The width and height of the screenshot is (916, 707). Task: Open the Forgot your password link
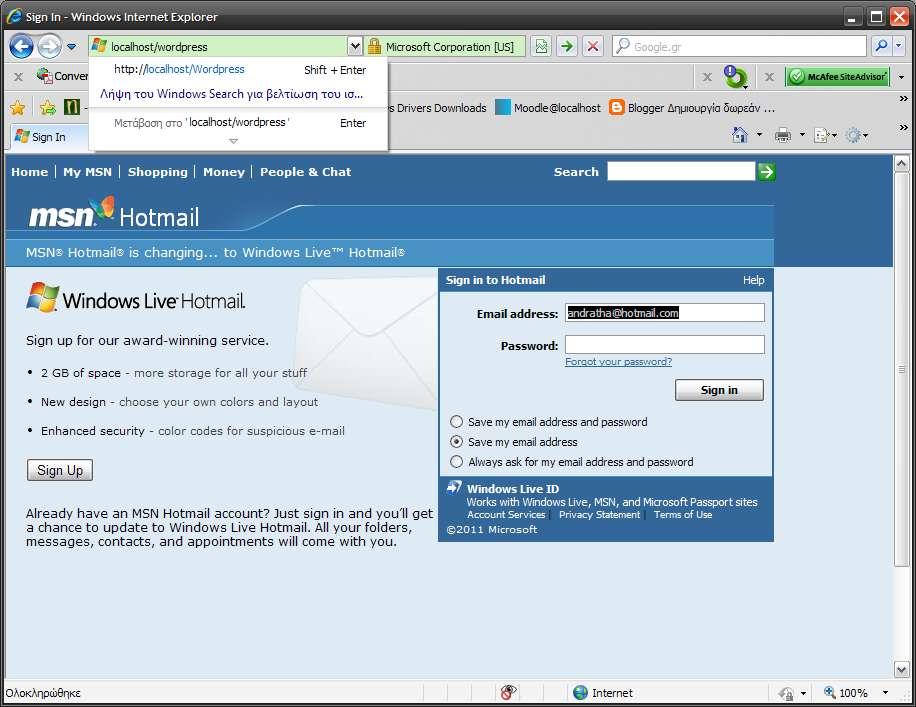[618, 362]
